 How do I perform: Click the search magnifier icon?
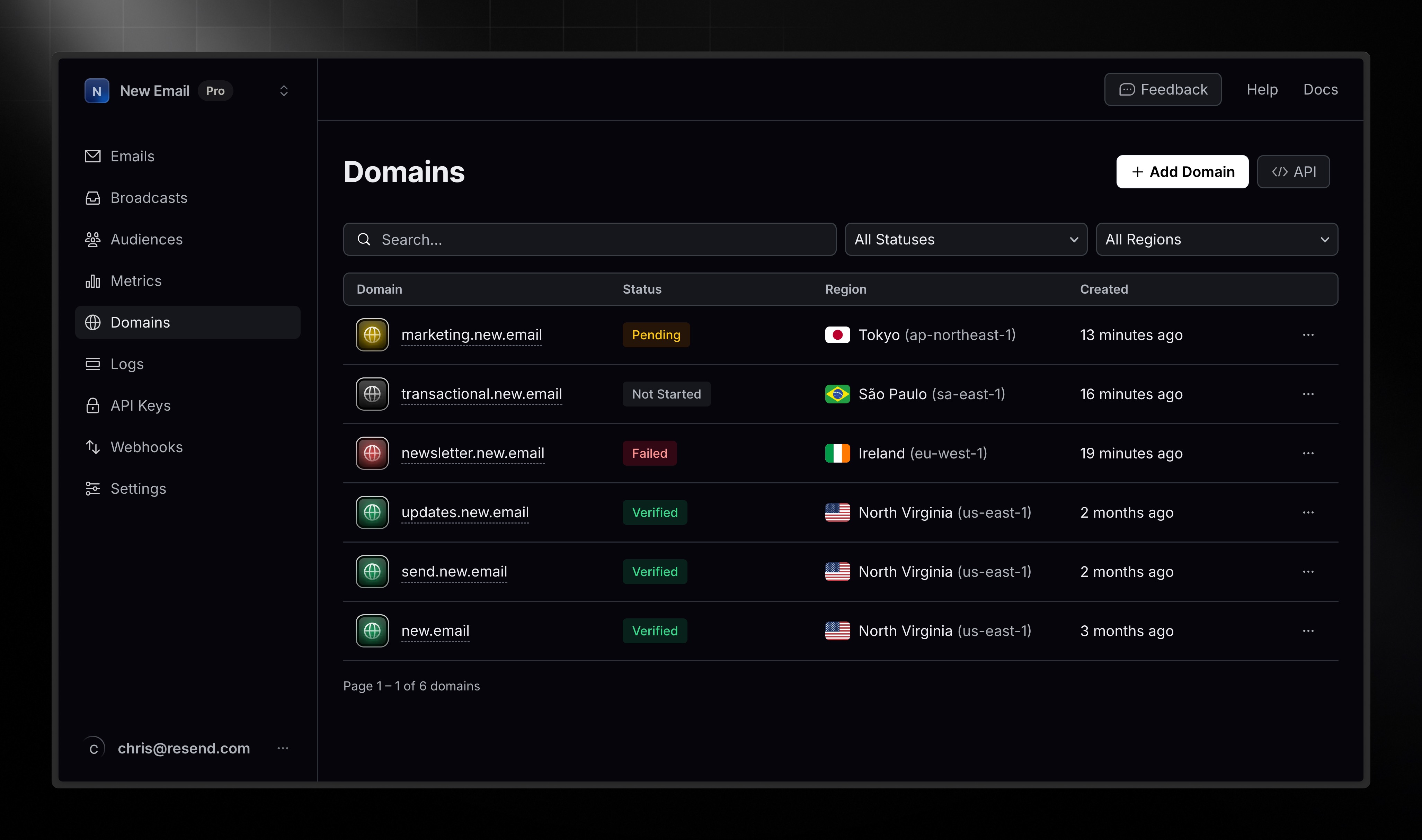364,240
